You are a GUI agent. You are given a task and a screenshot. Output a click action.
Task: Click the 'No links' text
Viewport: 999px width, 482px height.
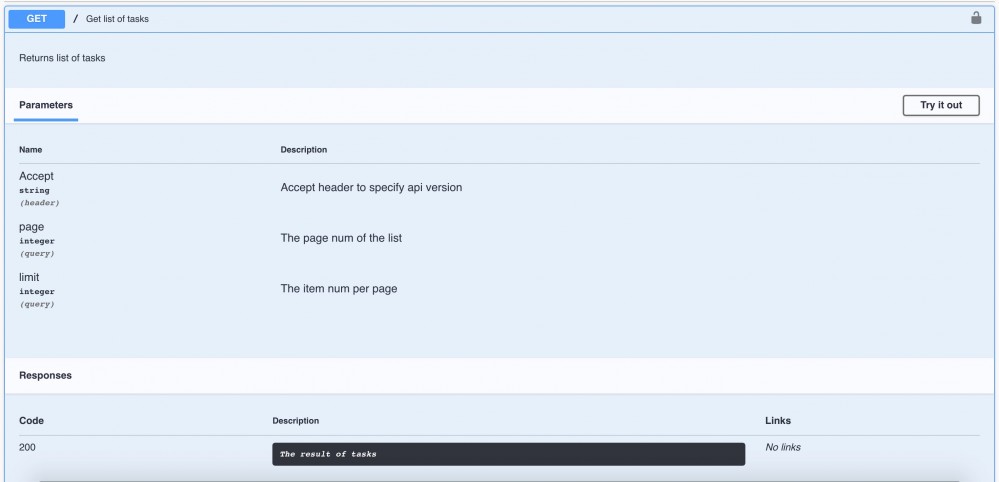click(x=782, y=447)
